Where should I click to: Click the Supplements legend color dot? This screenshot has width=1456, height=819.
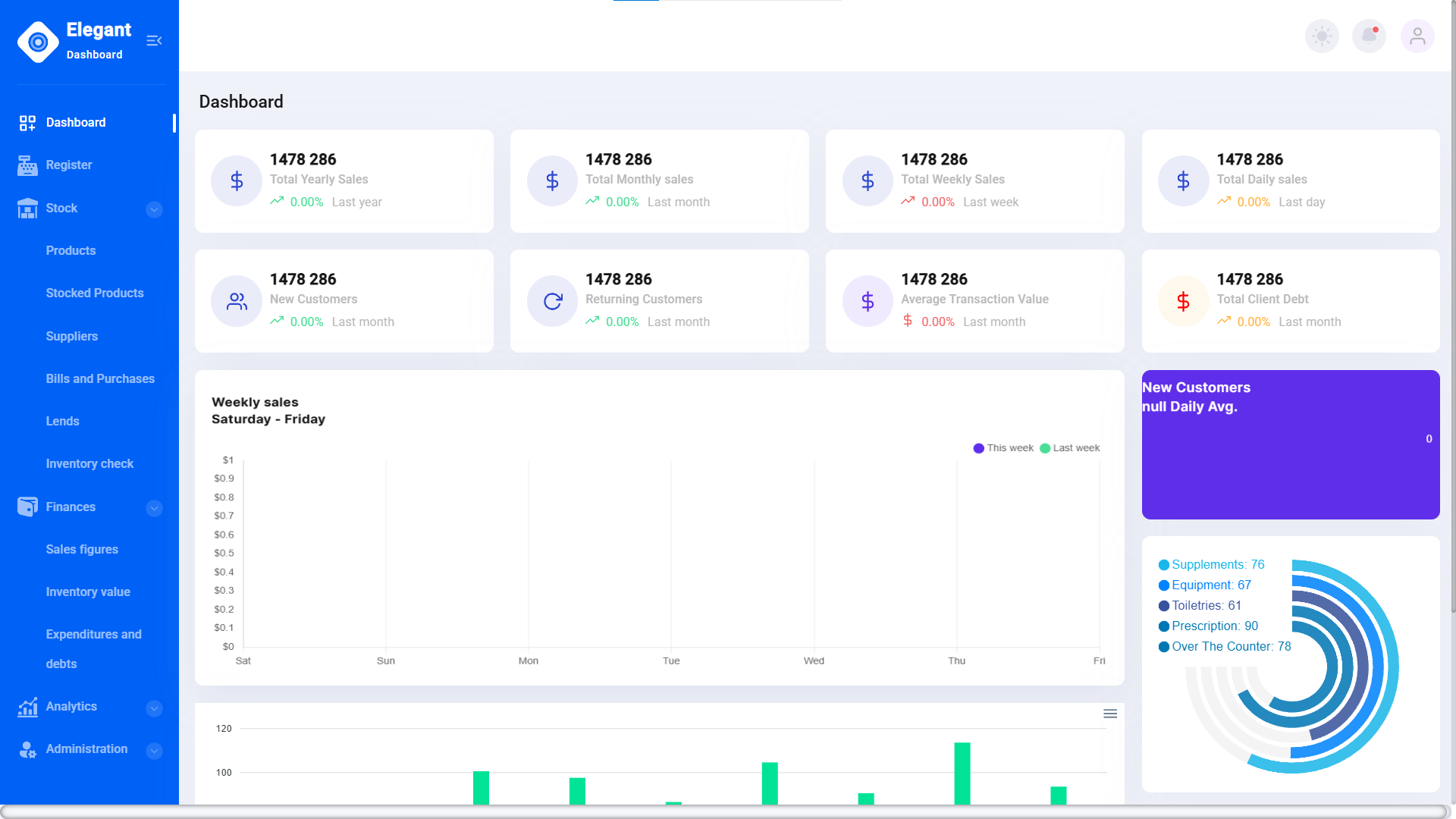1163,565
